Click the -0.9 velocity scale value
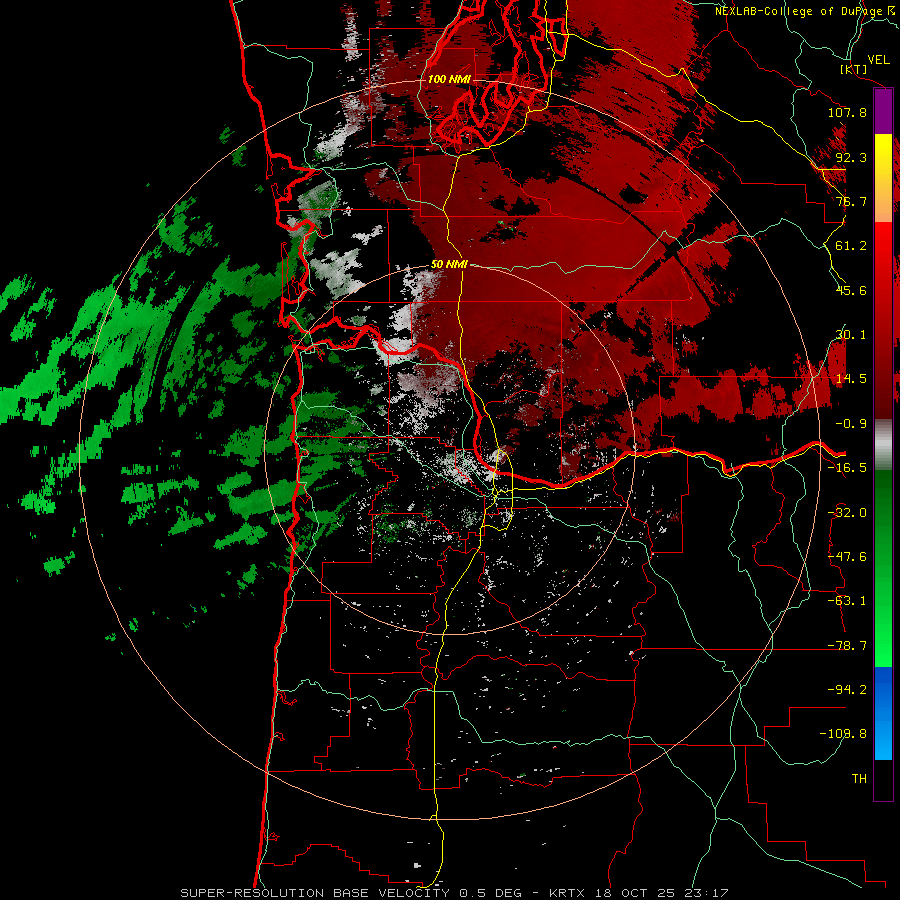Viewport: 900px width, 900px height. (851, 424)
